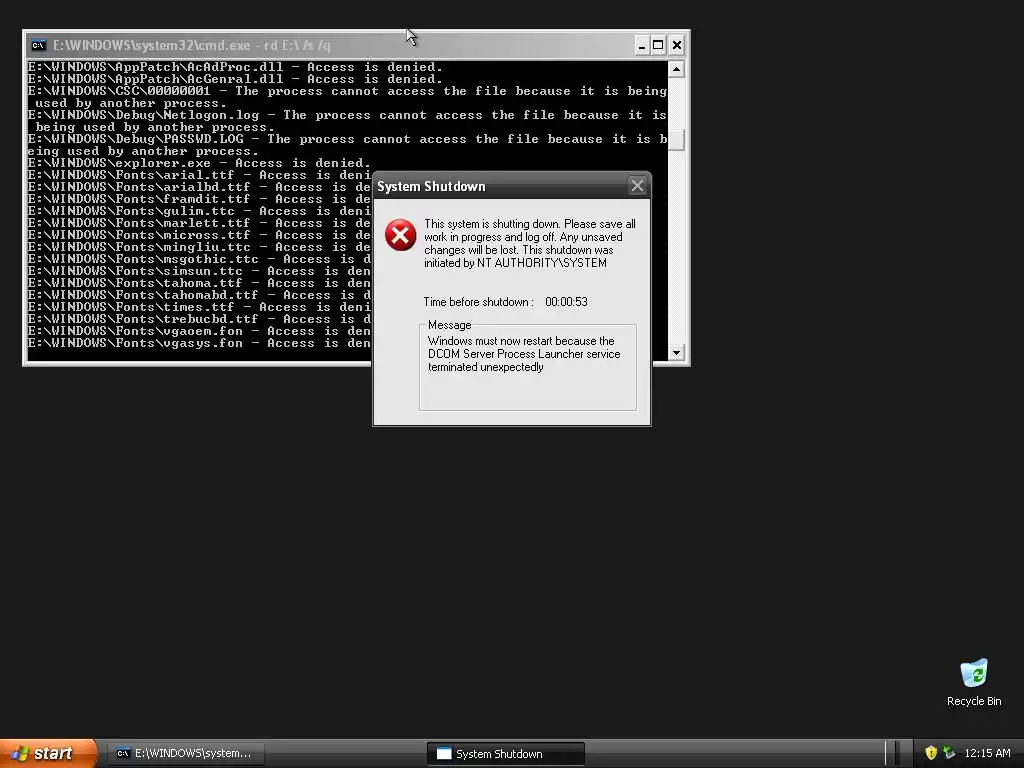Screen dimensions: 1024x768
Task: Click the cmd.exe title bar icon
Action: point(39,45)
